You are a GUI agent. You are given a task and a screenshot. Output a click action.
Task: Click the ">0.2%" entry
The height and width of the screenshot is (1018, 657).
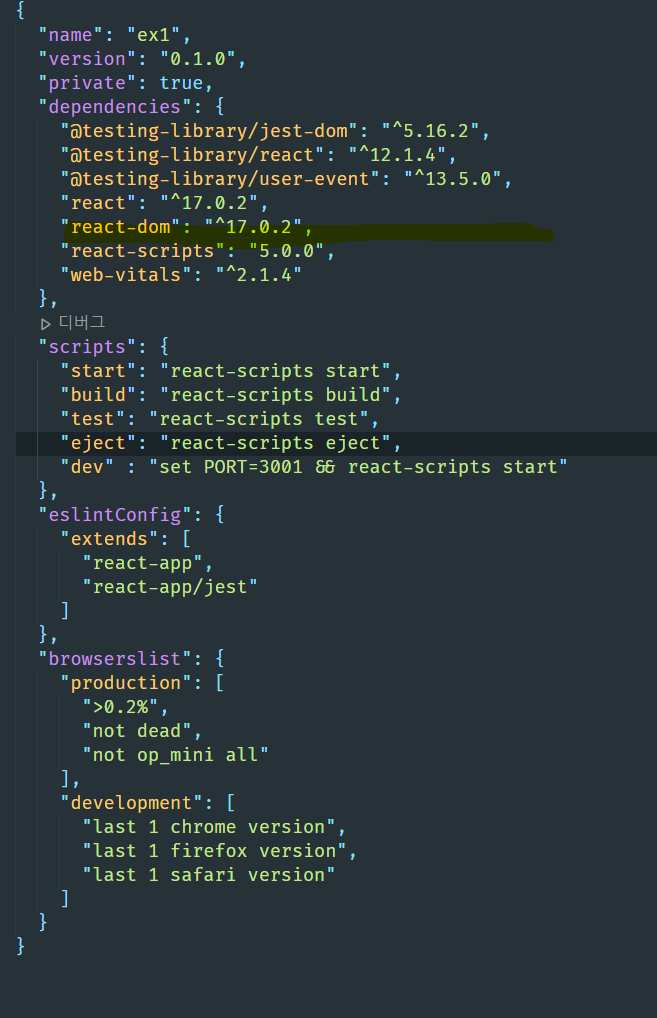coord(121,708)
